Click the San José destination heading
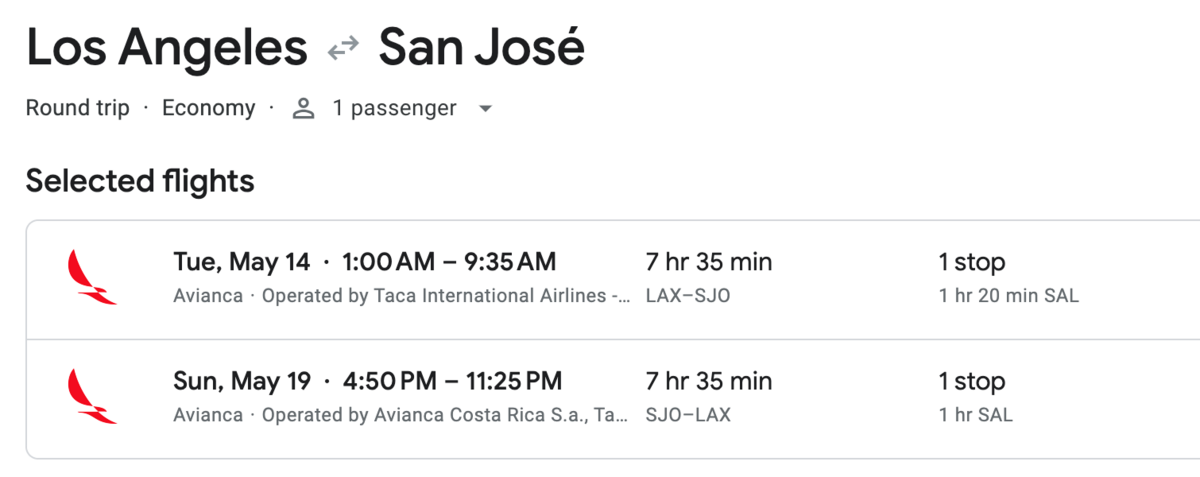The height and width of the screenshot is (477, 1200). pyautogui.click(x=481, y=48)
